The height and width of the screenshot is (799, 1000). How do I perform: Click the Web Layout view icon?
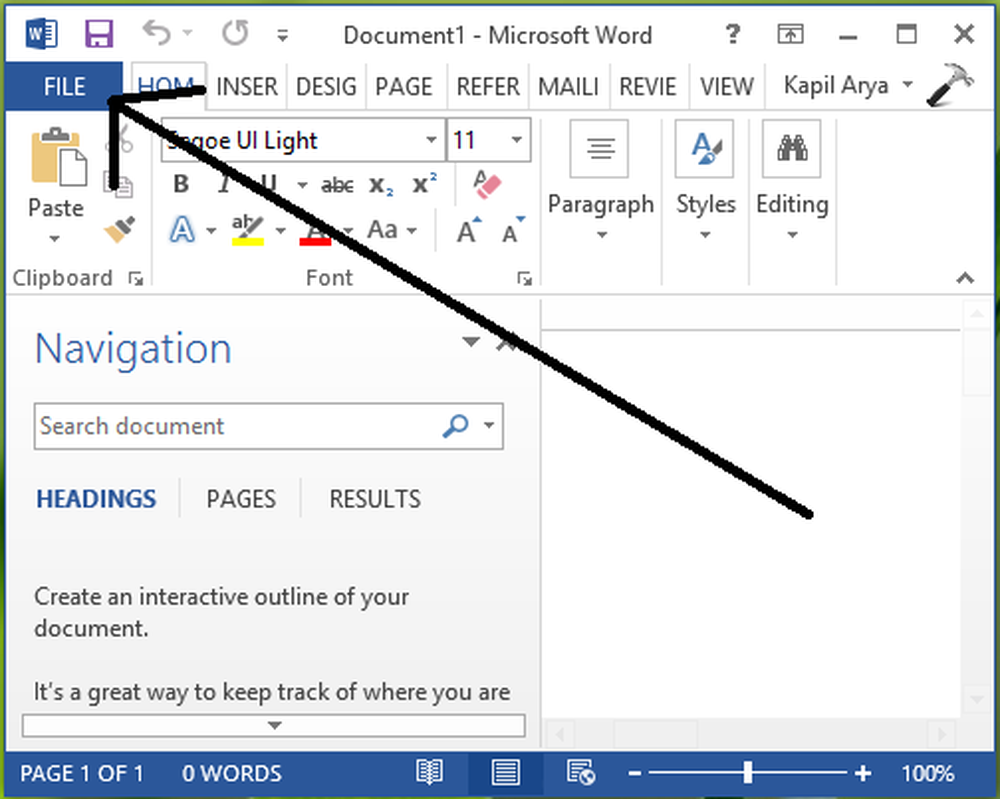[x=580, y=773]
